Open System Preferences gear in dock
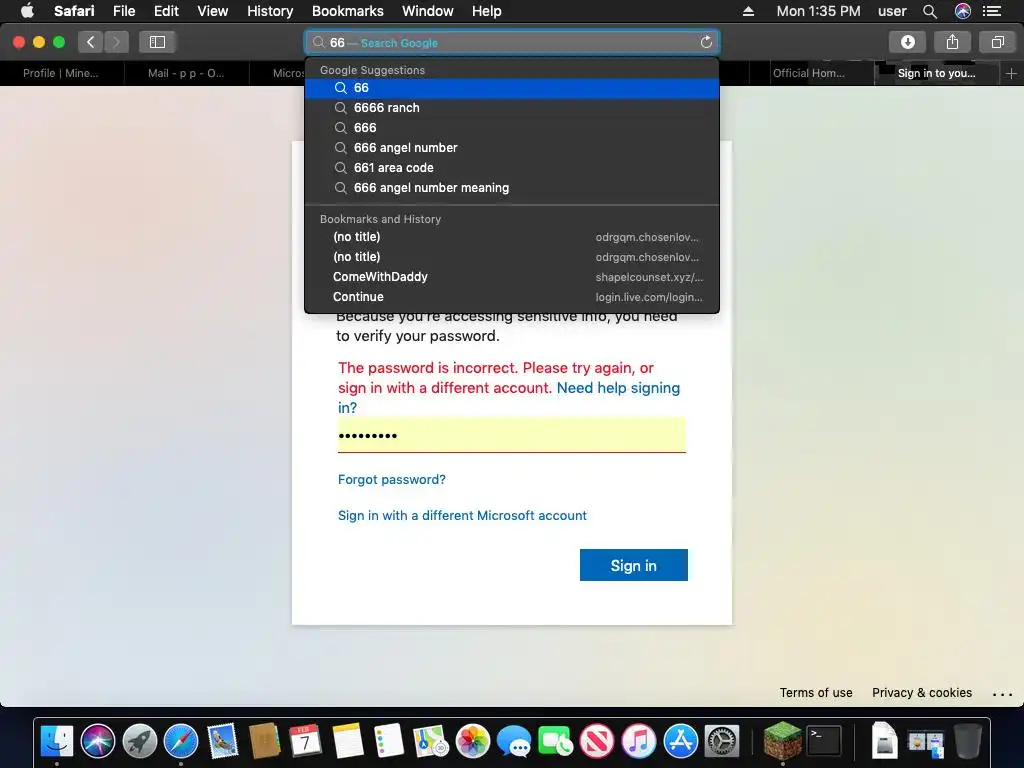The height and width of the screenshot is (768, 1024). pos(722,741)
